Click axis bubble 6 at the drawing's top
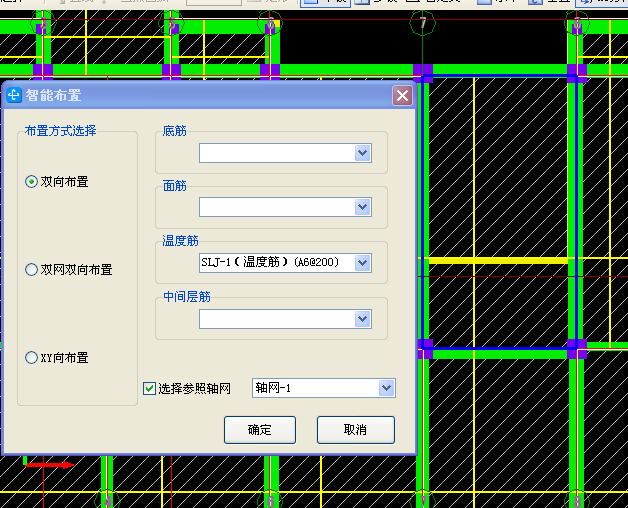This screenshot has width=628, height=508. pos(270,24)
